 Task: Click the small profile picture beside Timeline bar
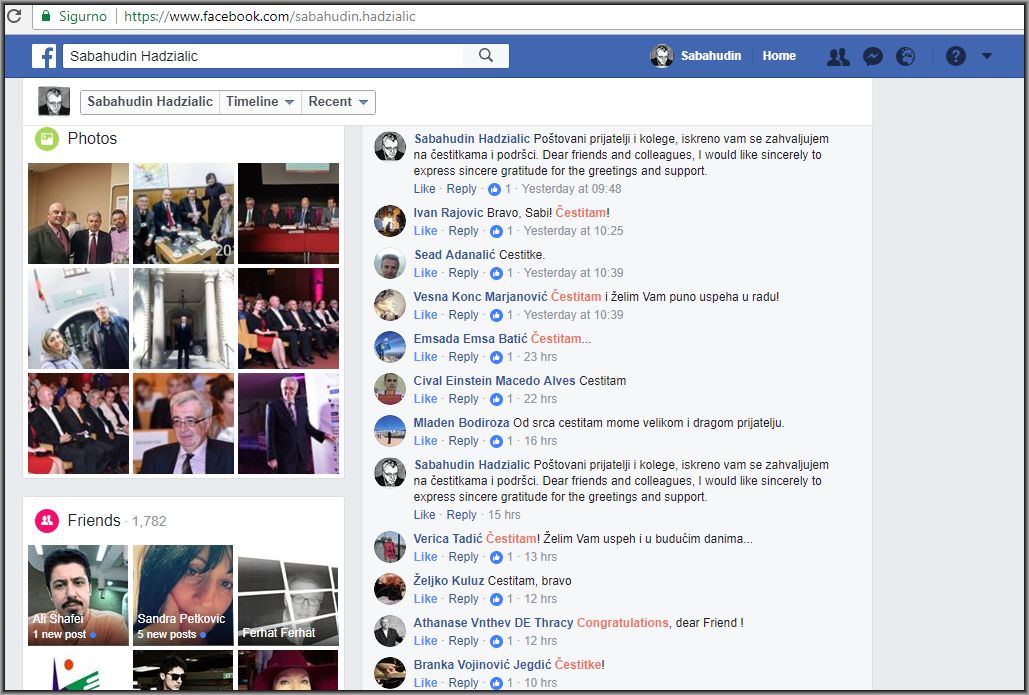[54, 101]
